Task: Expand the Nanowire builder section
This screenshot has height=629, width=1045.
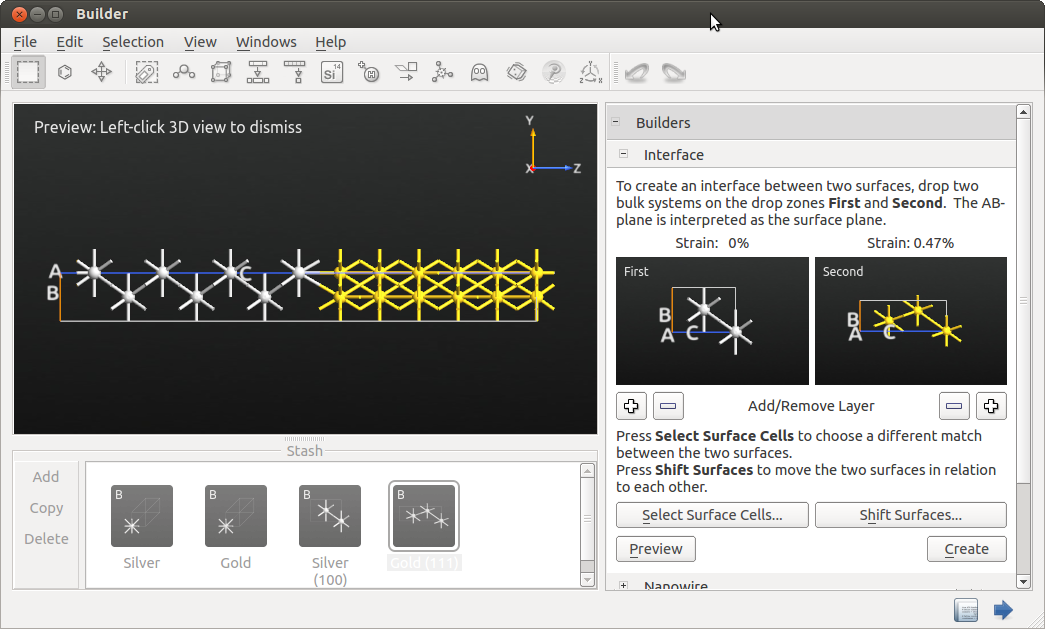Action: 623,586
